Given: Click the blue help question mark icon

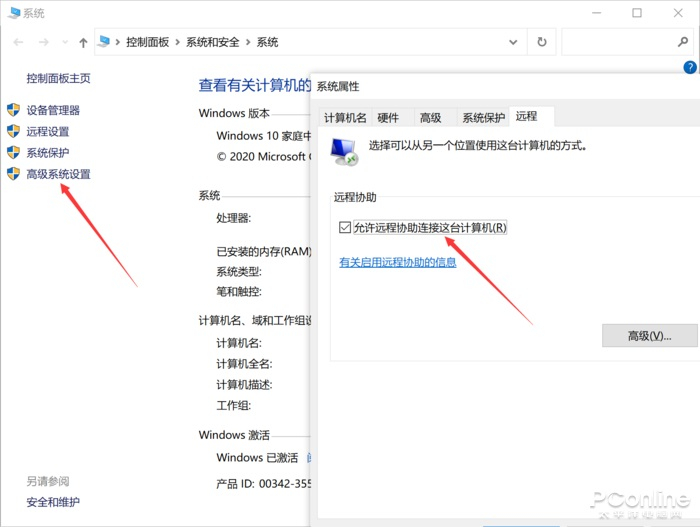Looking at the screenshot, I should (x=690, y=67).
